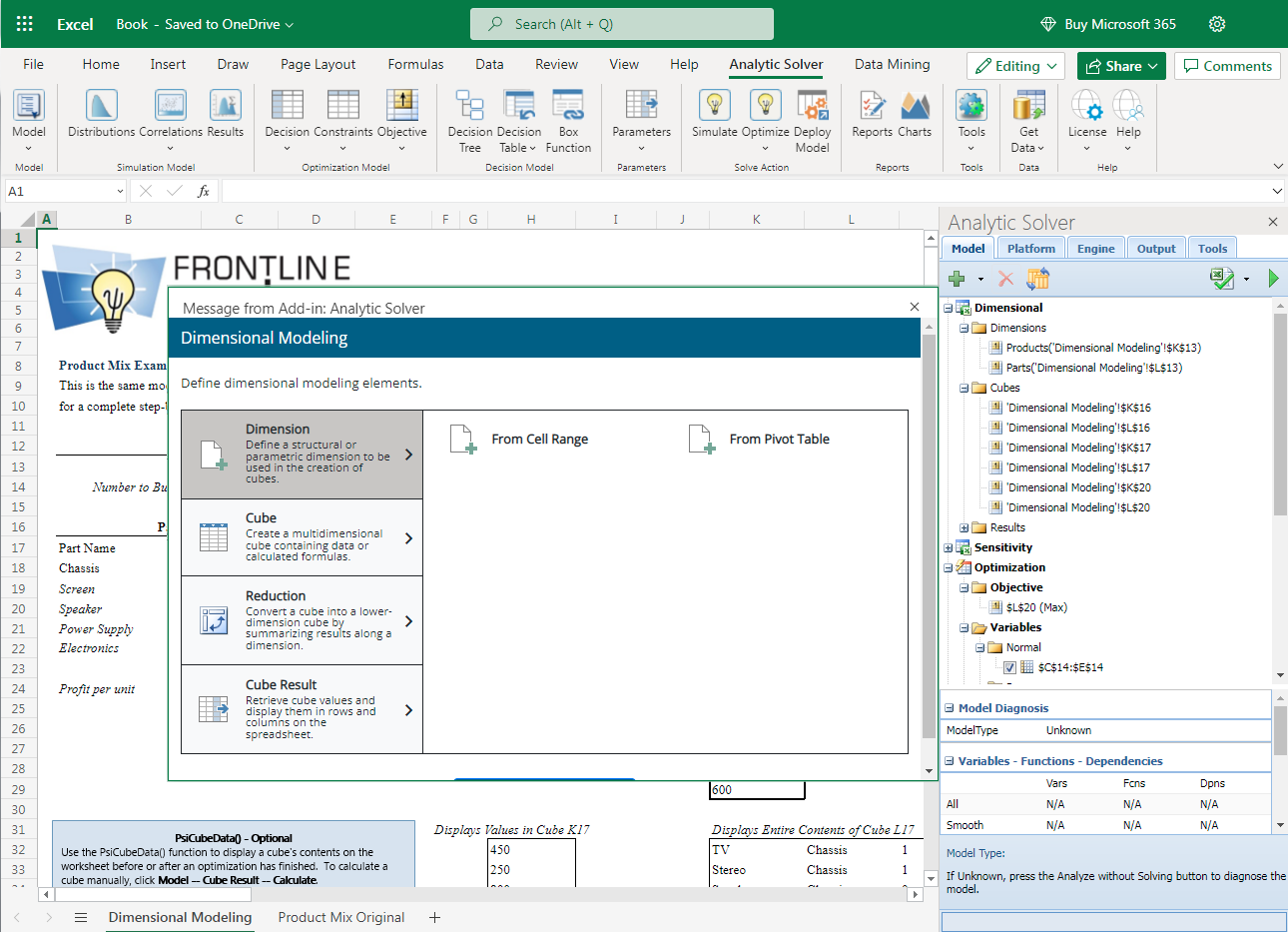1288x932 pixels.
Task: Open the Name Box dropdown arrow
Action: pyautogui.click(x=120, y=191)
